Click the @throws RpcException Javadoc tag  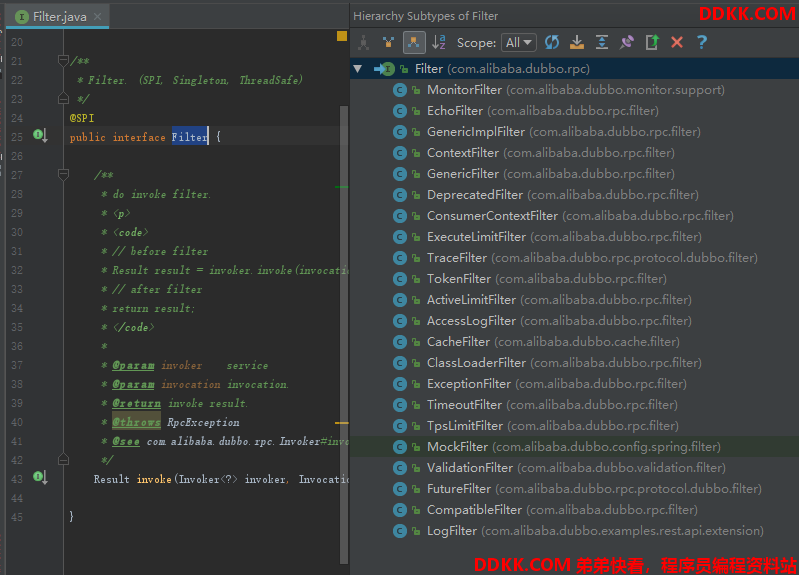click(x=136, y=423)
